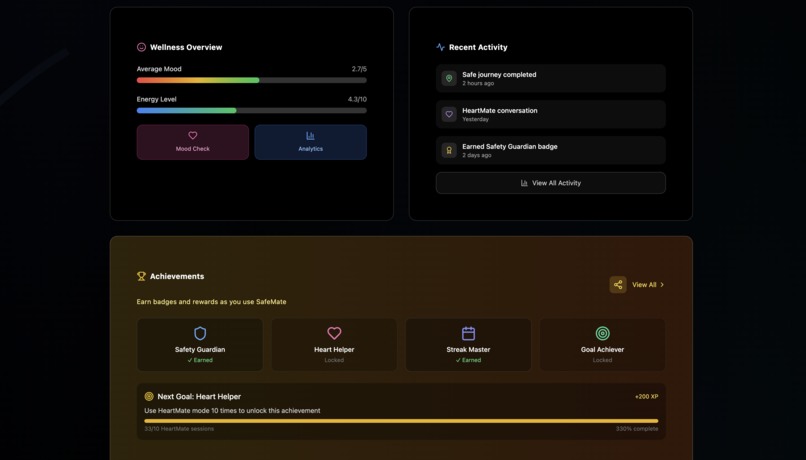Open the Analytics button
This screenshot has width=806, height=460.
(310, 142)
